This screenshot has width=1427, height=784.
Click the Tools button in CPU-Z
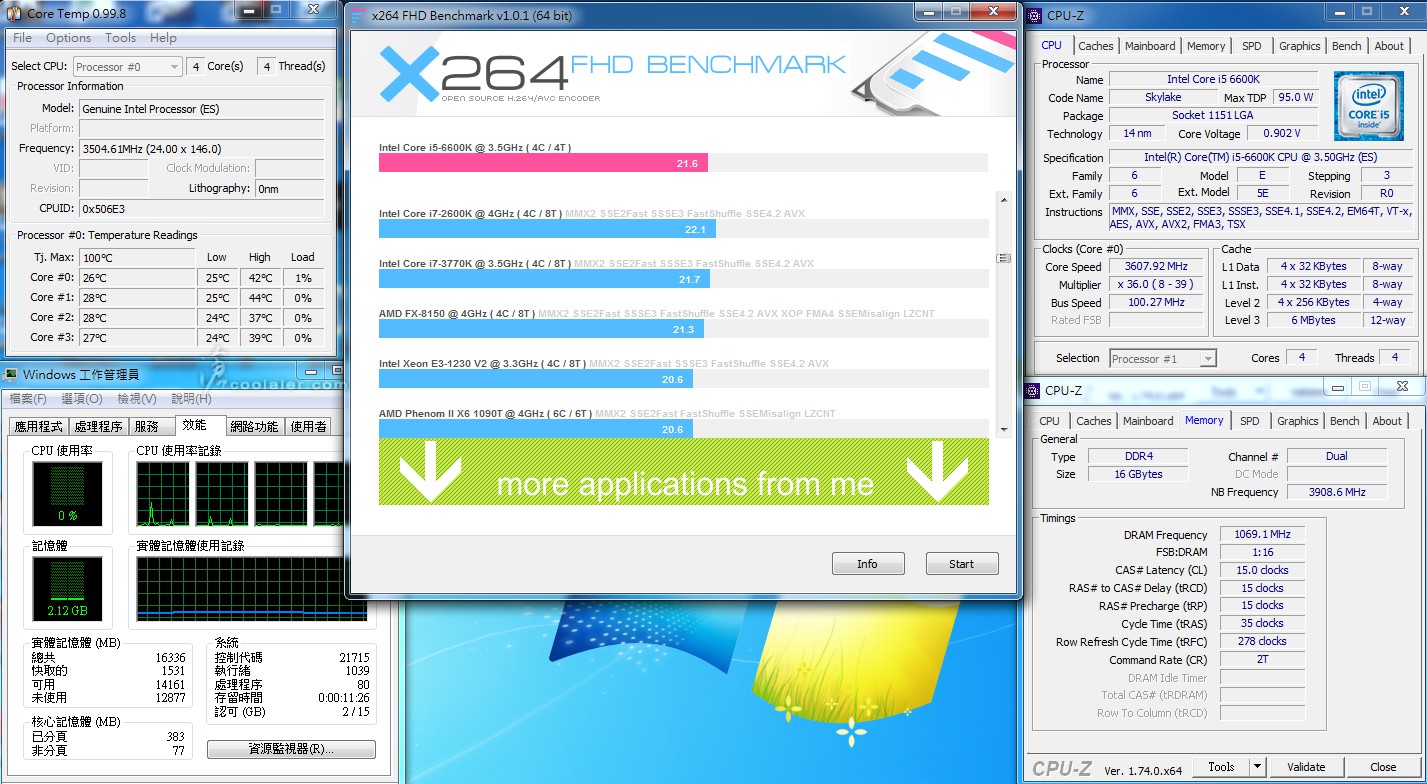[1221, 767]
